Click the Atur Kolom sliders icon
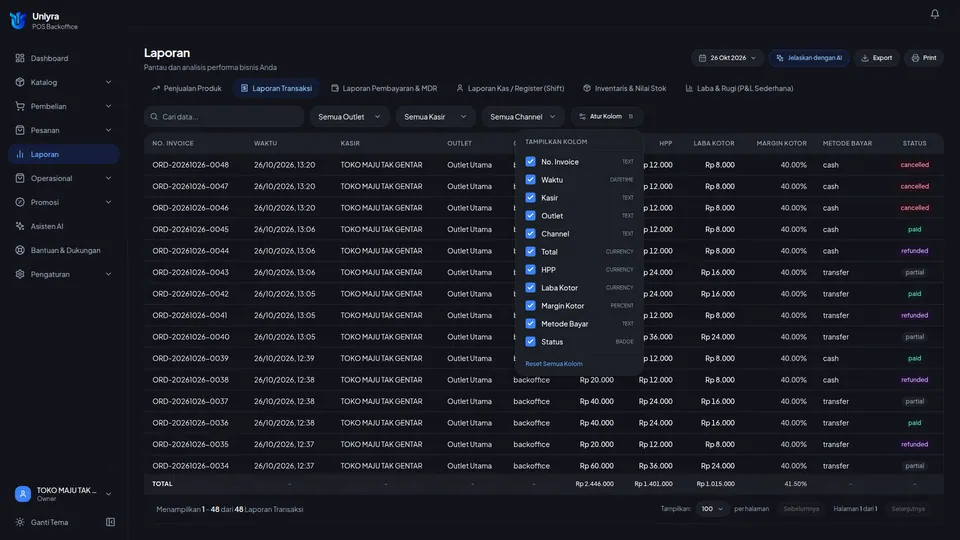The image size is (960, 540). 582,116
